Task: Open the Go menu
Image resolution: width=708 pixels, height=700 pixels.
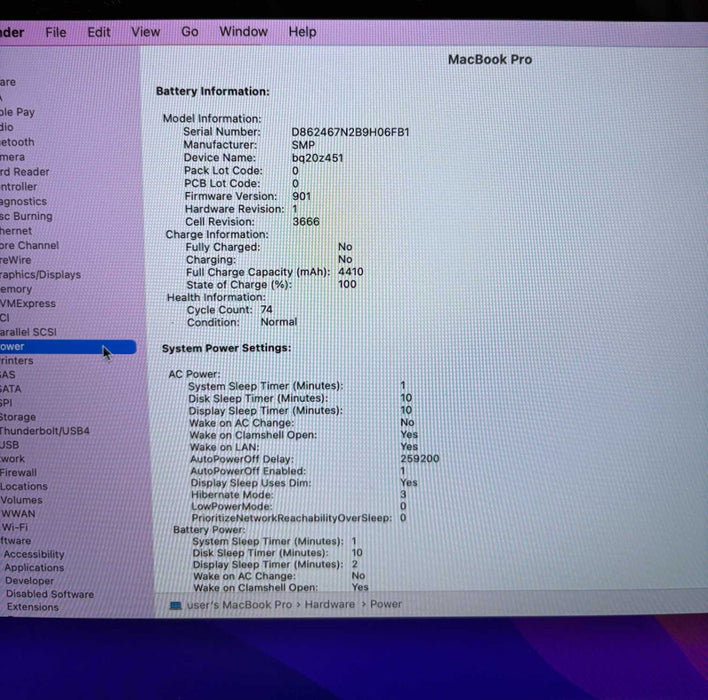Action: point(190,32)
